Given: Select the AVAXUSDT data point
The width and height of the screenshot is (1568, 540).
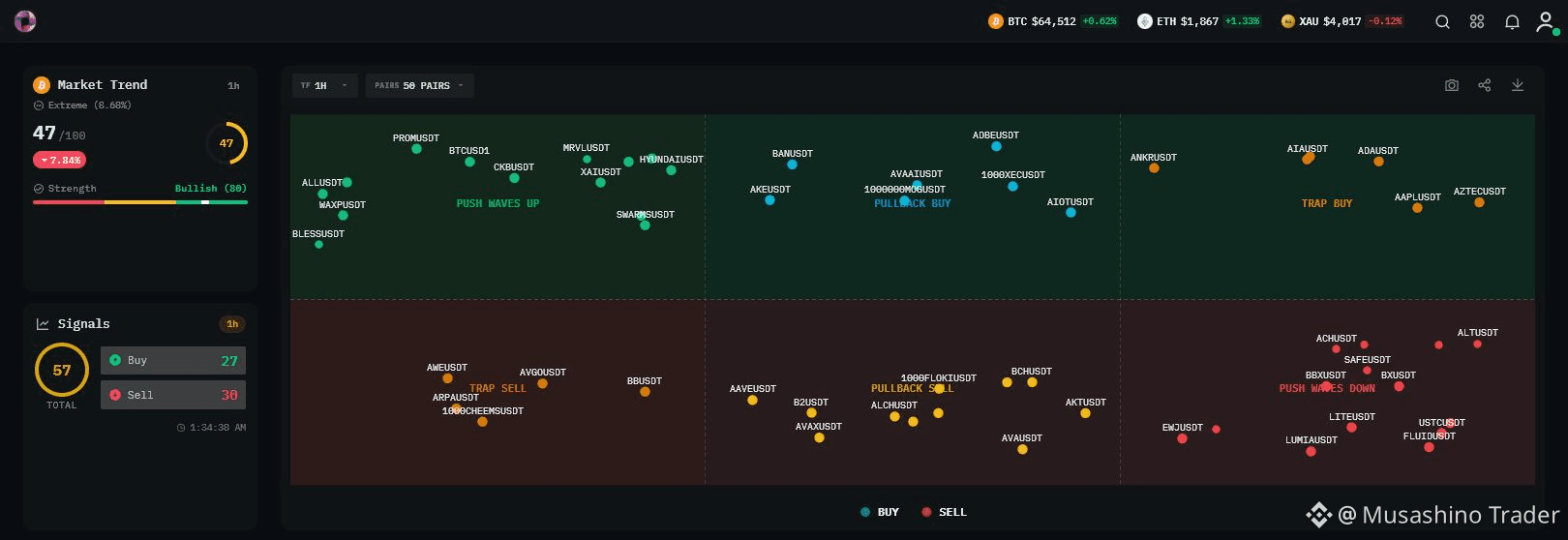Looking at the screenshot, I should coord(819,437).
